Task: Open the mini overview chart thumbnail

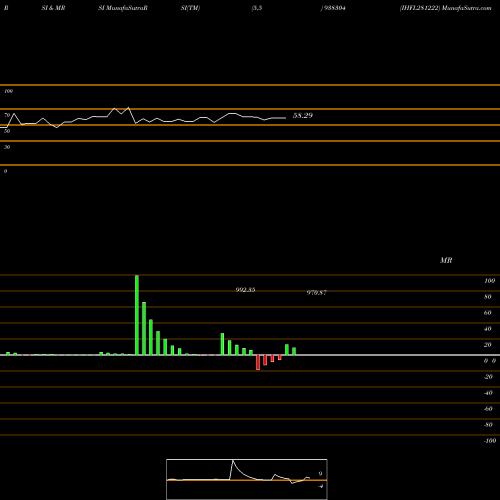Action: [247, 479]
